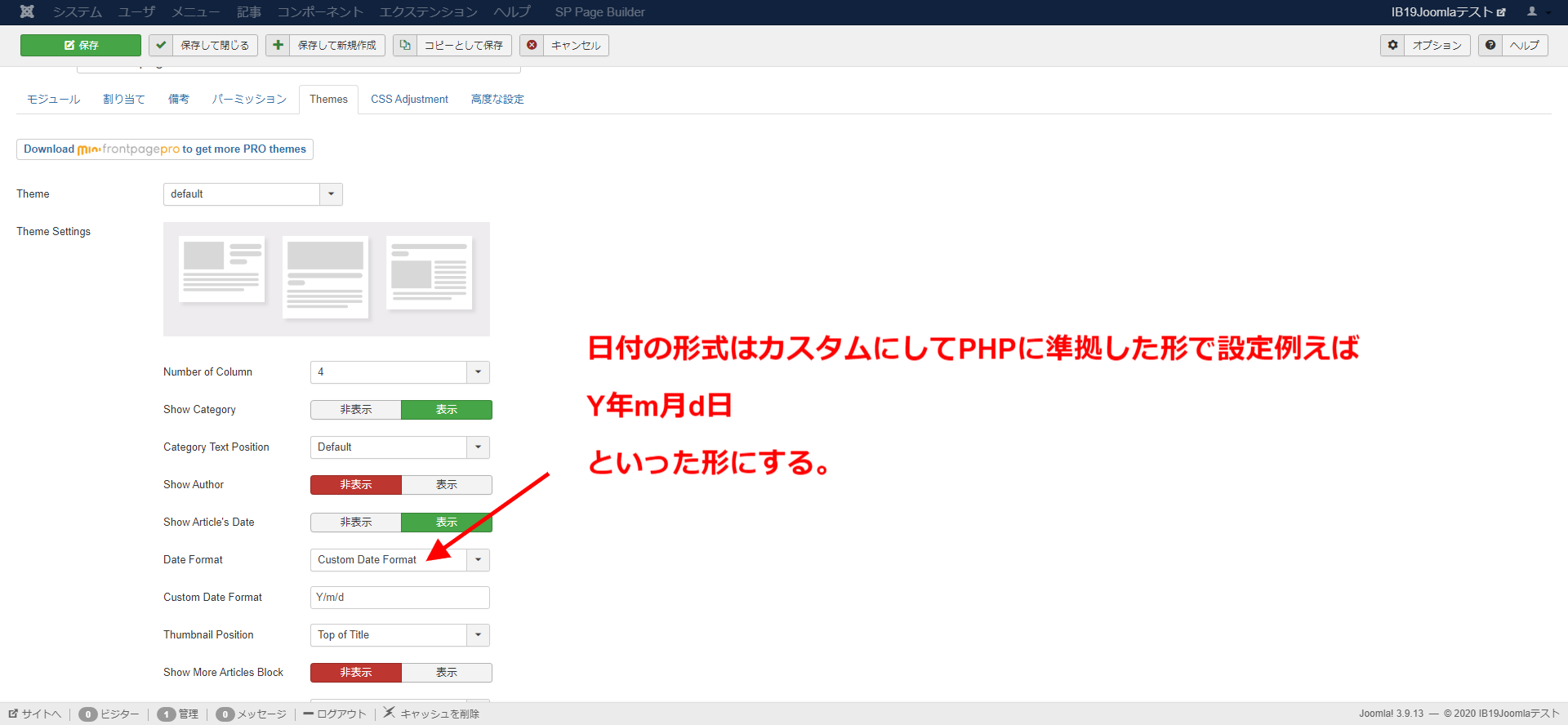
Task: Select the first theme layout thumbnail
Action: [222, 270]
